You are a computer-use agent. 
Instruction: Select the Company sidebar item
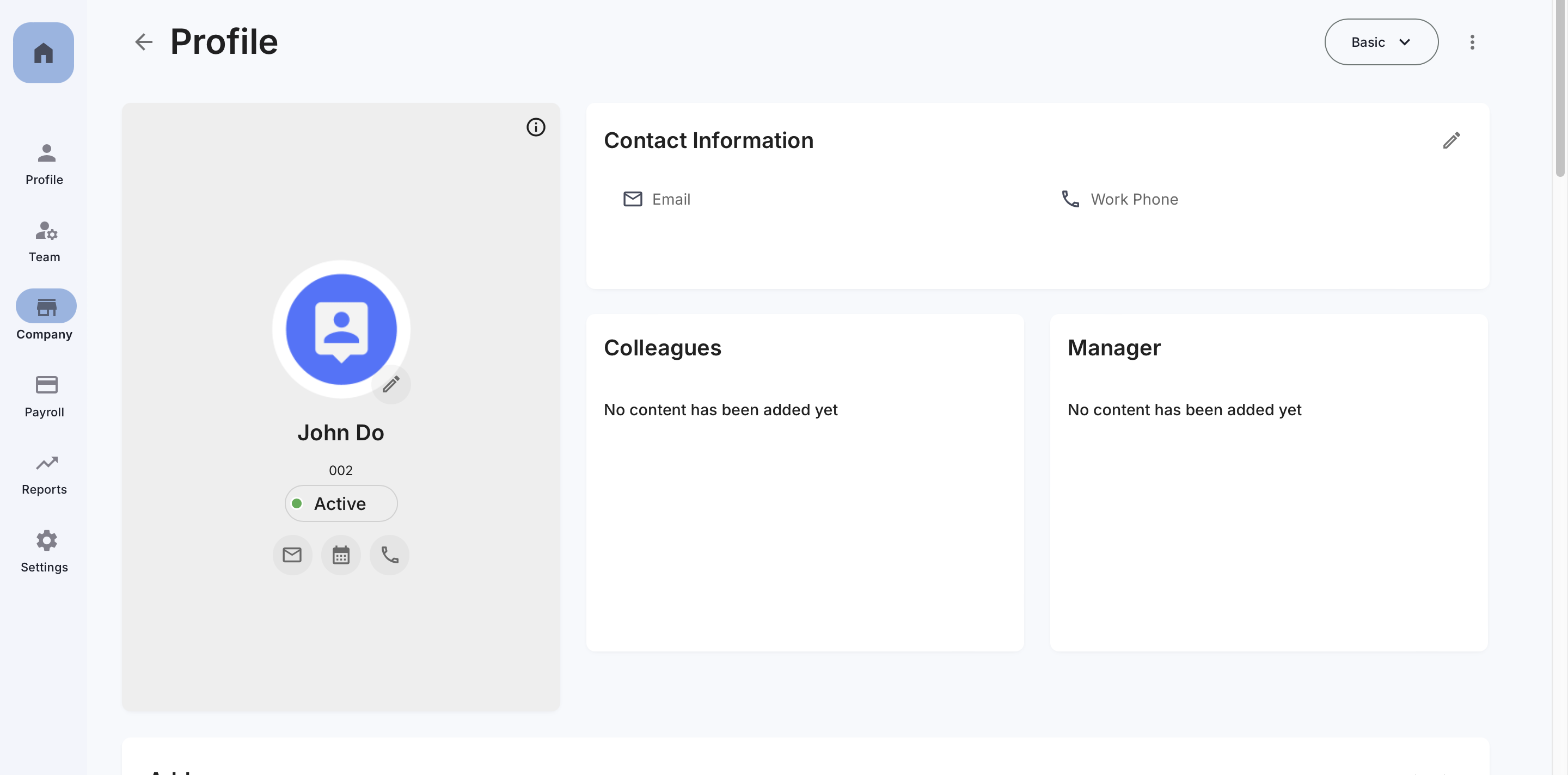point(45,315)
